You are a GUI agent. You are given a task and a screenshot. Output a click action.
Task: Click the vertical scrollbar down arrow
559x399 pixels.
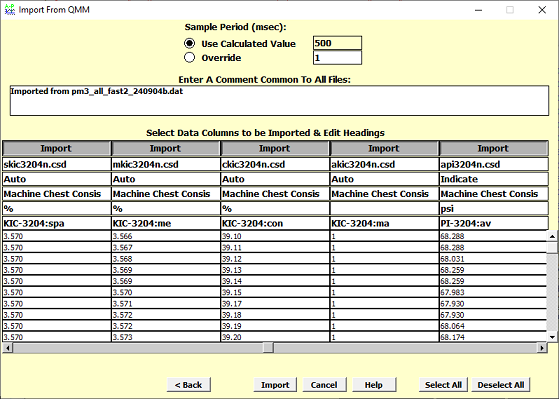(552, 337)
